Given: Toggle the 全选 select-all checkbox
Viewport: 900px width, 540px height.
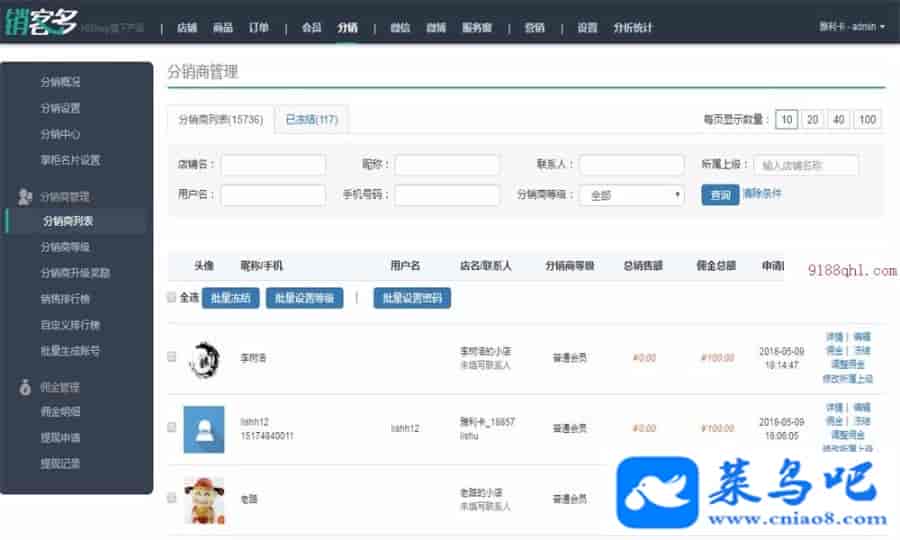Looking at the screenshot, I should point(171,297).
